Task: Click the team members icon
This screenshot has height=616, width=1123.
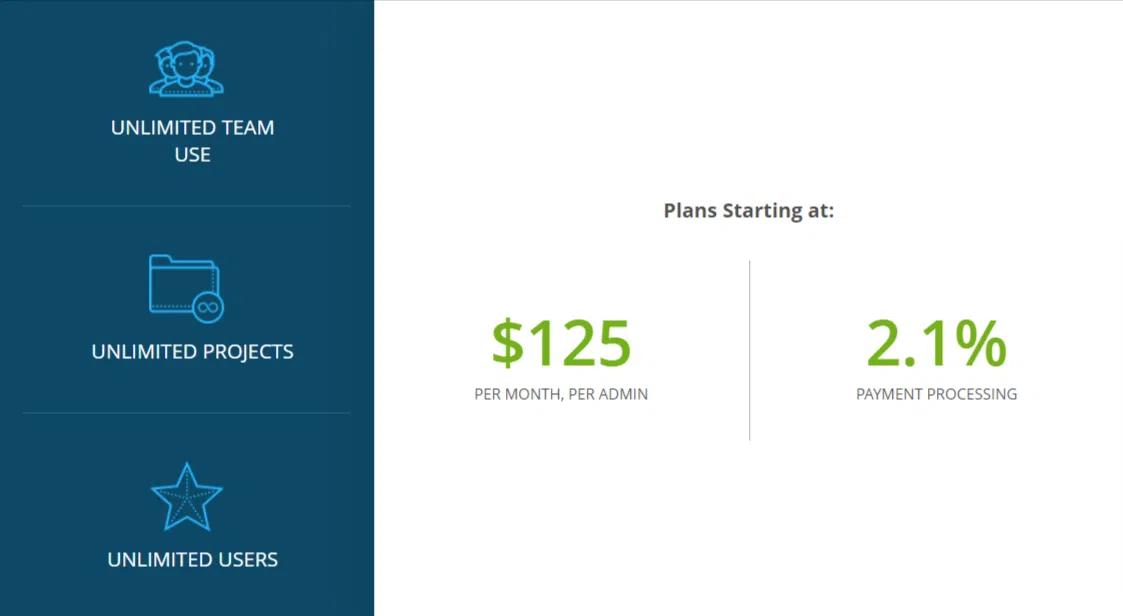Action: (186, 69)
